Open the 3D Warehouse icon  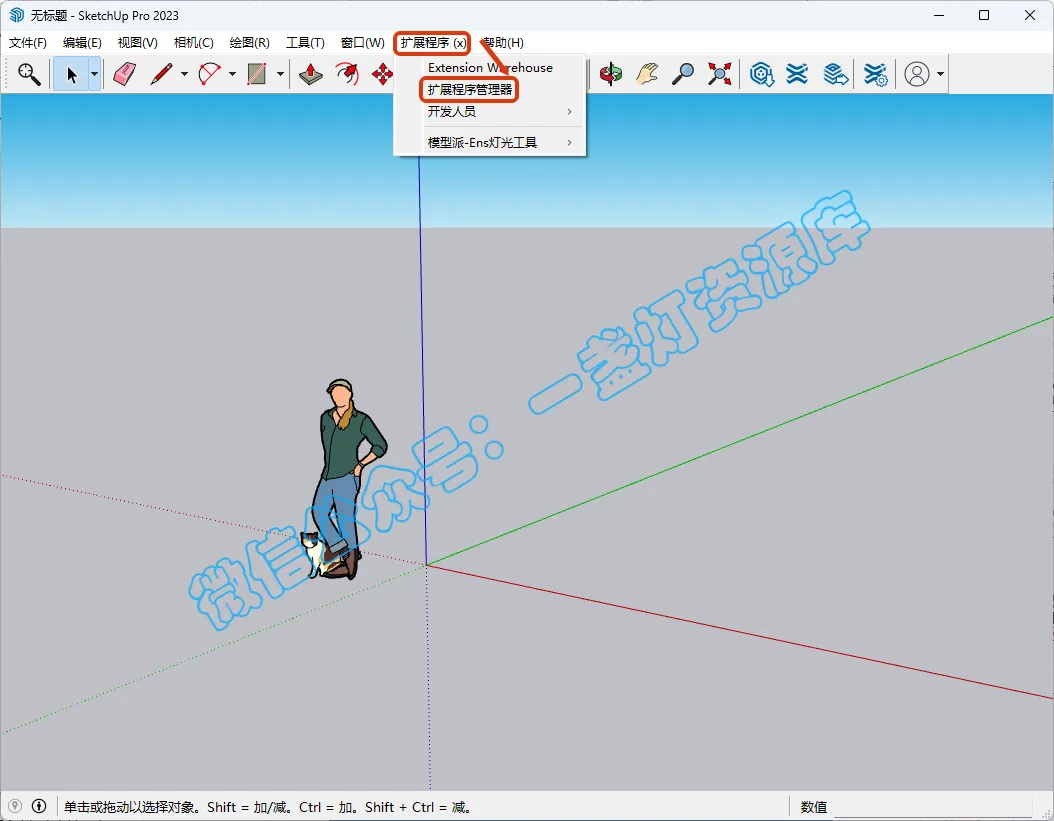pos(762,74)
